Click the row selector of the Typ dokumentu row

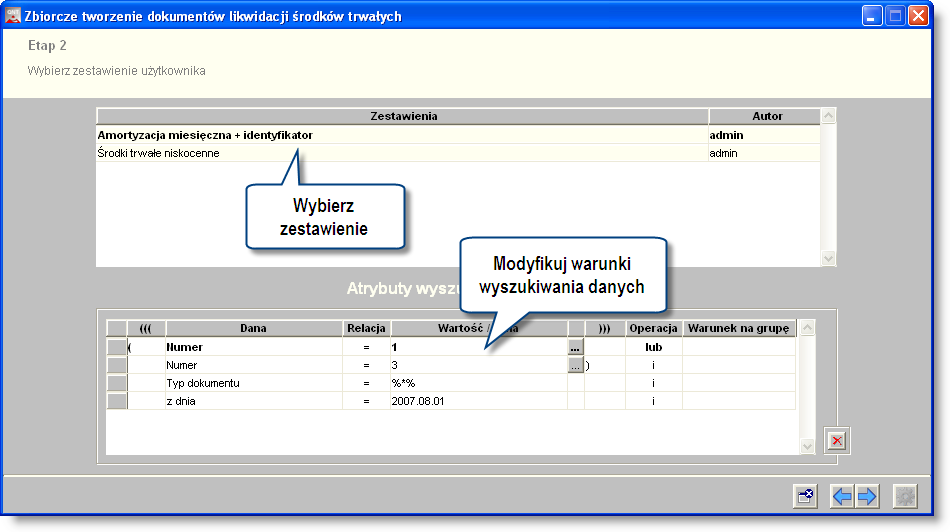(x=116, y=384)
